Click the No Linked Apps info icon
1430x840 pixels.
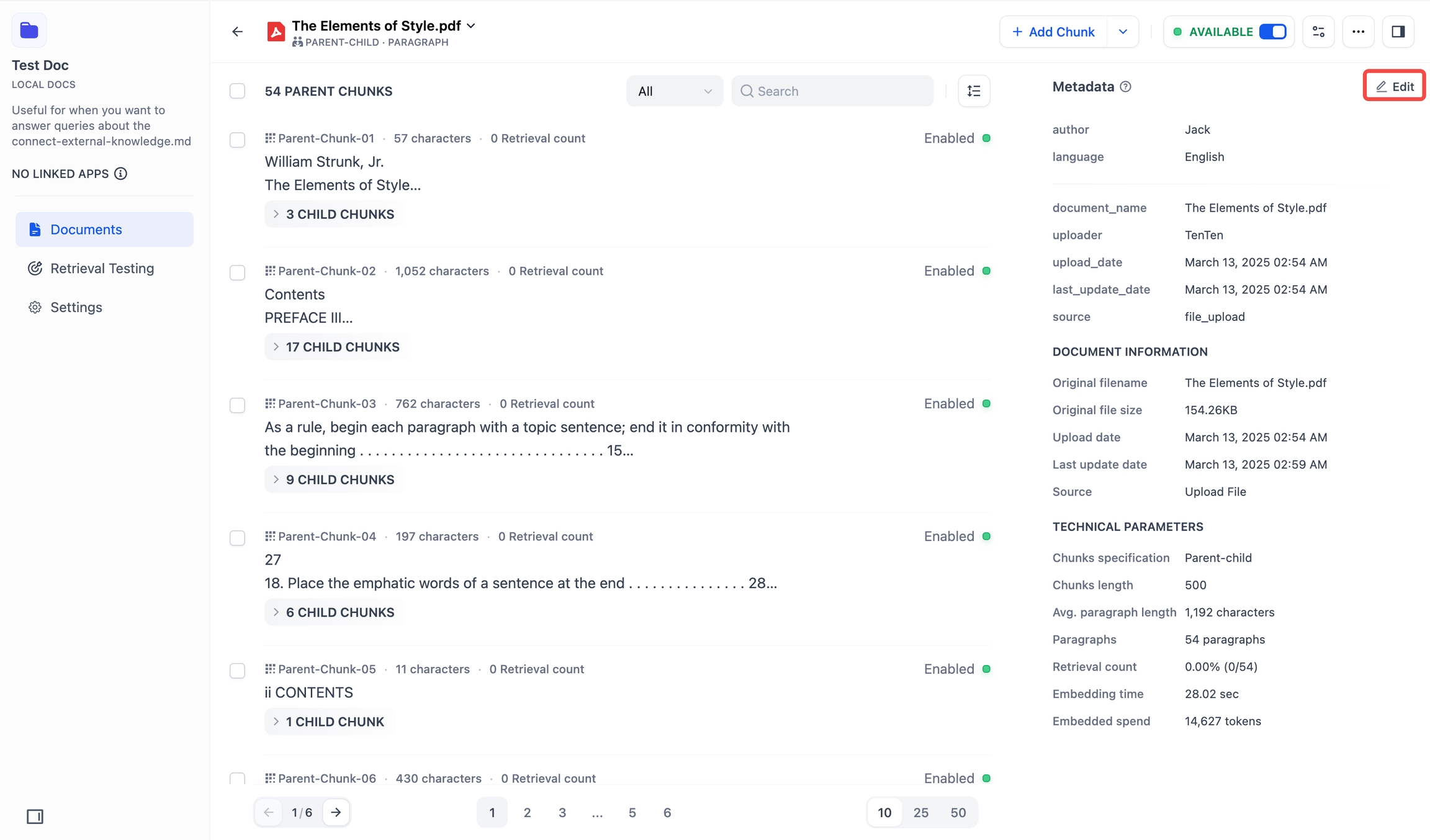point(121,174)
